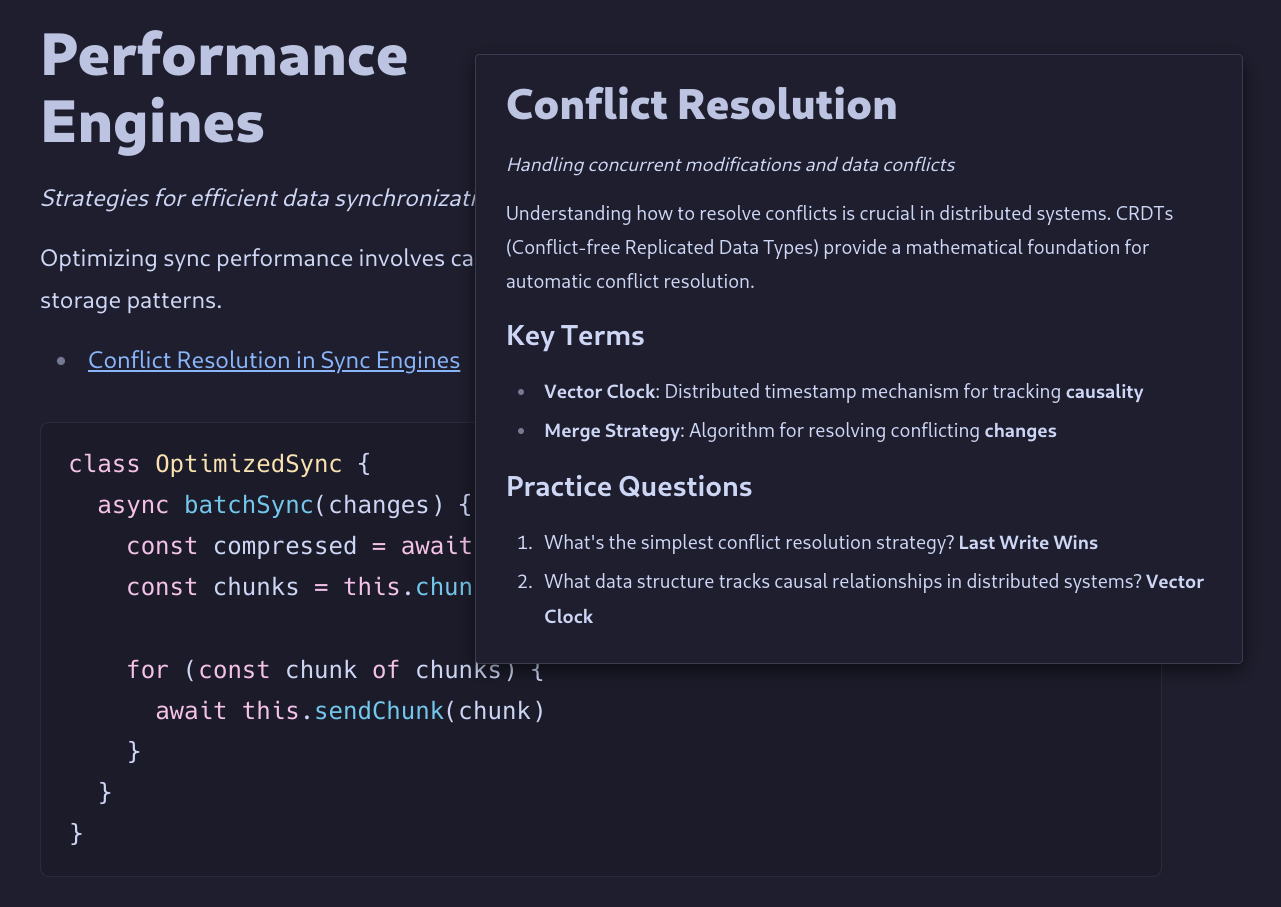Click the bold word causality
The image size is (1281, 907).
(x=1104, y=392)
